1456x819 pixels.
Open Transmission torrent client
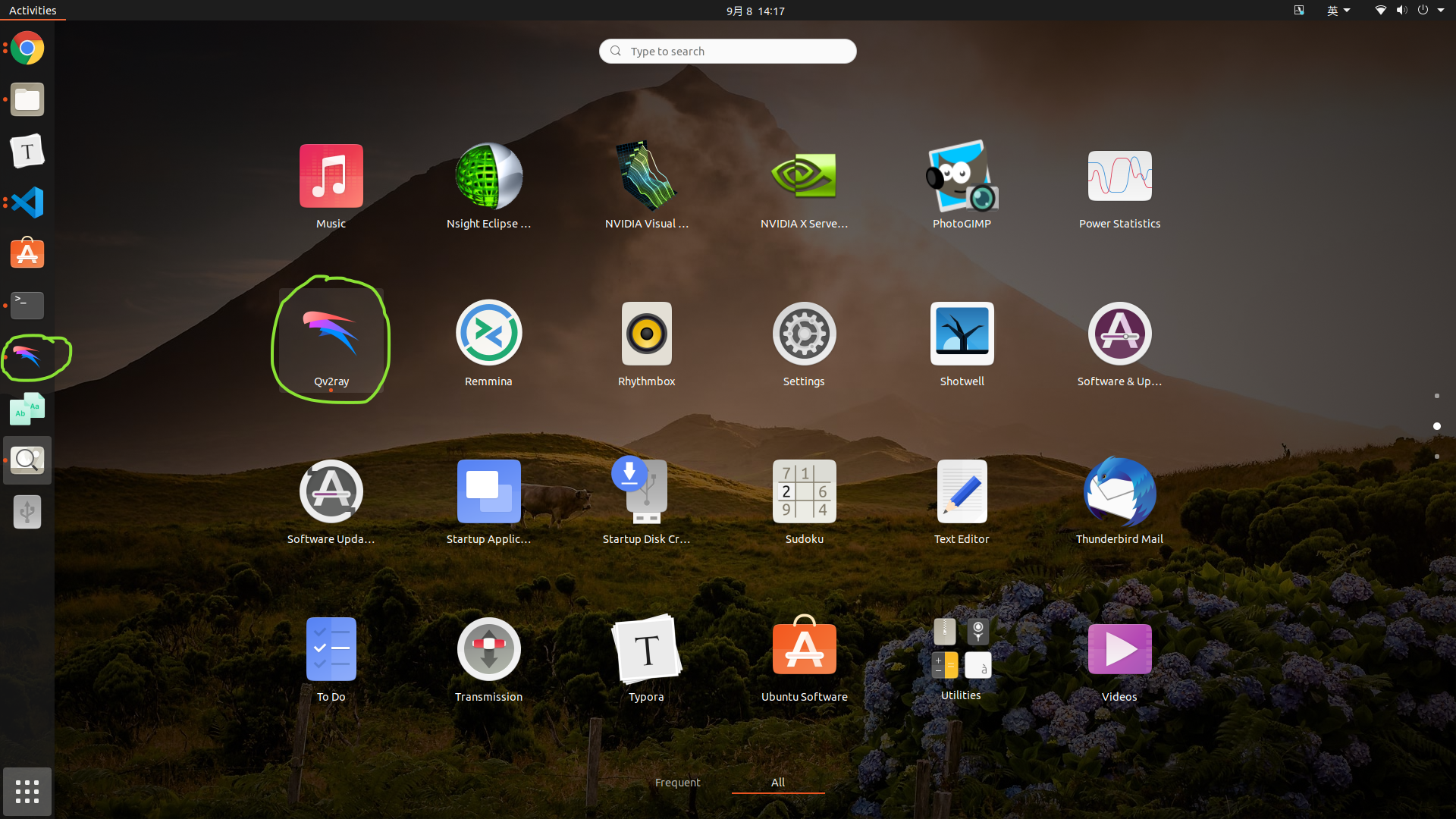[x=488, y=649]
